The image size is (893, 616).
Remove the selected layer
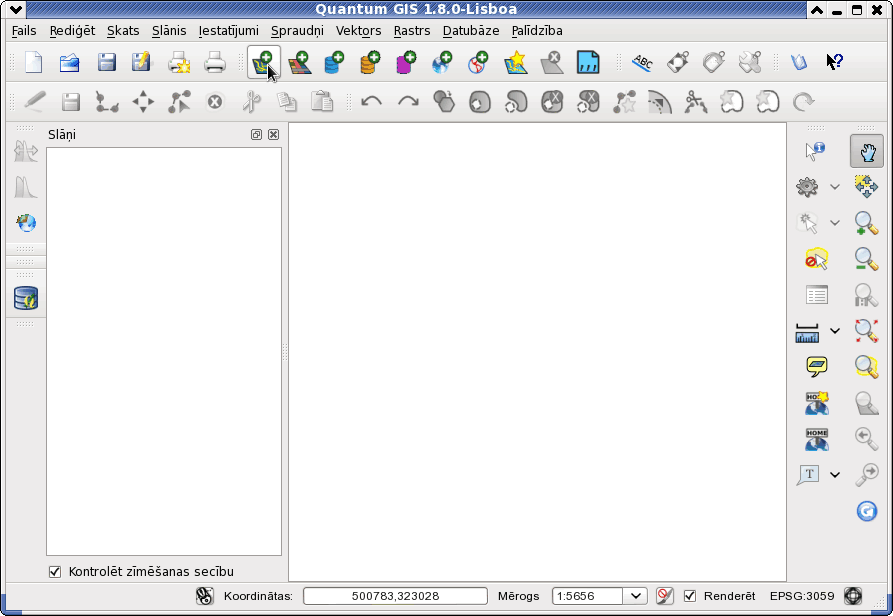(x=551, y=62)
